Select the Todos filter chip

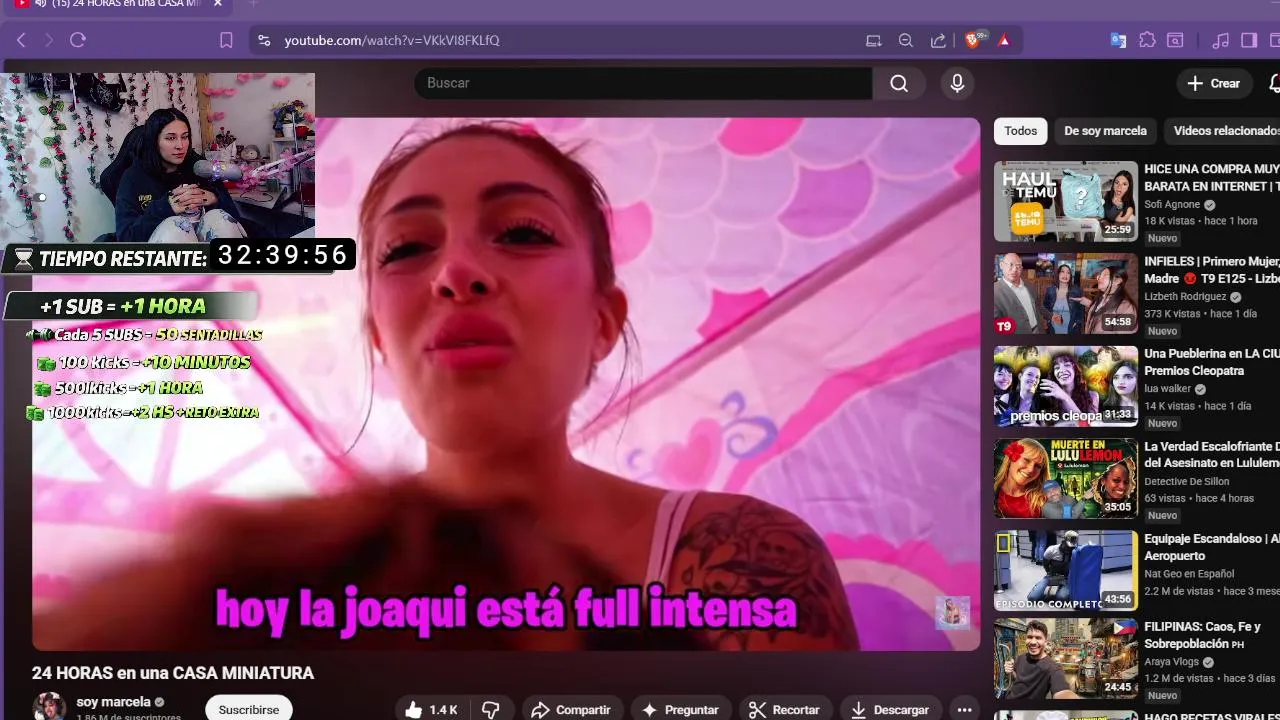click(1021, 131)
